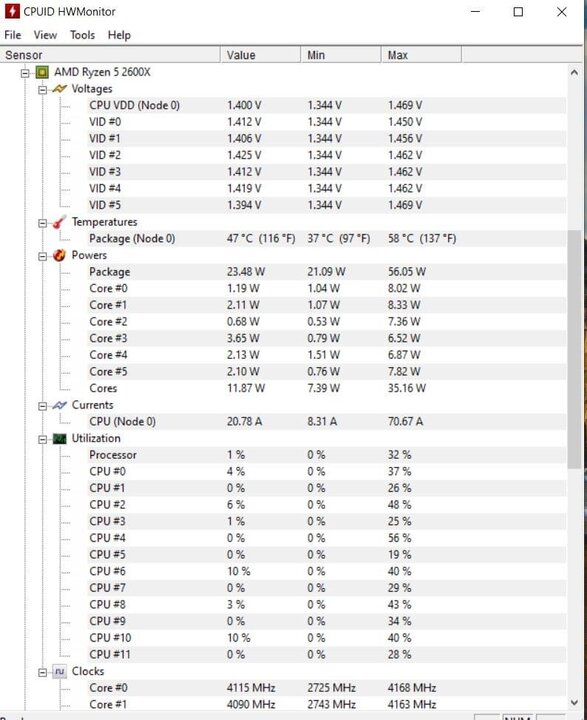Click the Currents wave icon
This screenshot has height=720, width=587.
60,405
